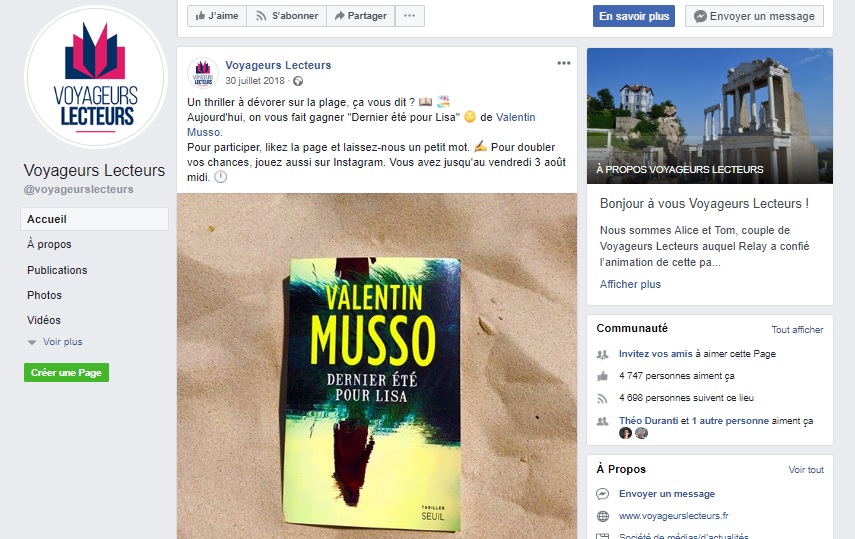Click Tout afficher in Communauté
The image size is (855, 539).
(797, 330)
